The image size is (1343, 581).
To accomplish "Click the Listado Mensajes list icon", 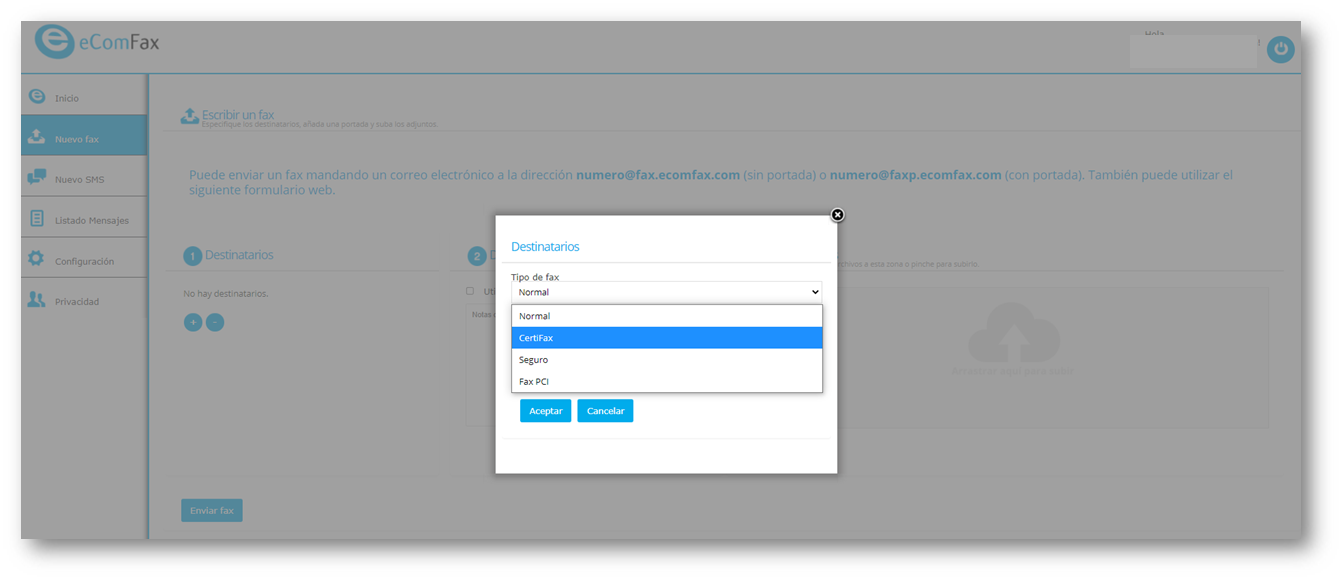I will point(37,219).
